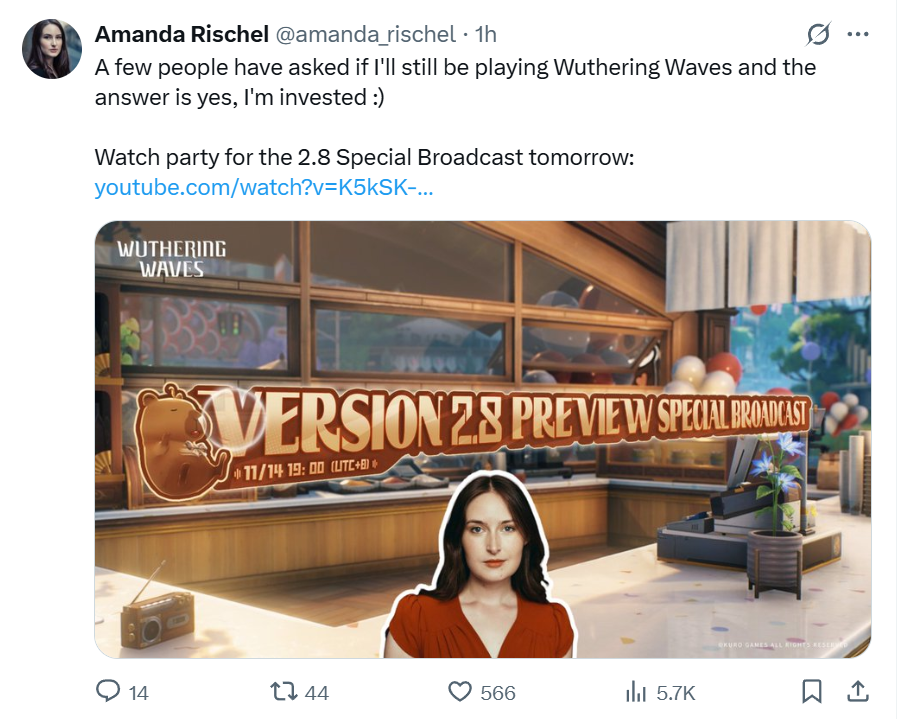The image size is (903, 719).
Task: Click the reply count 14
Action: (139, 692)
